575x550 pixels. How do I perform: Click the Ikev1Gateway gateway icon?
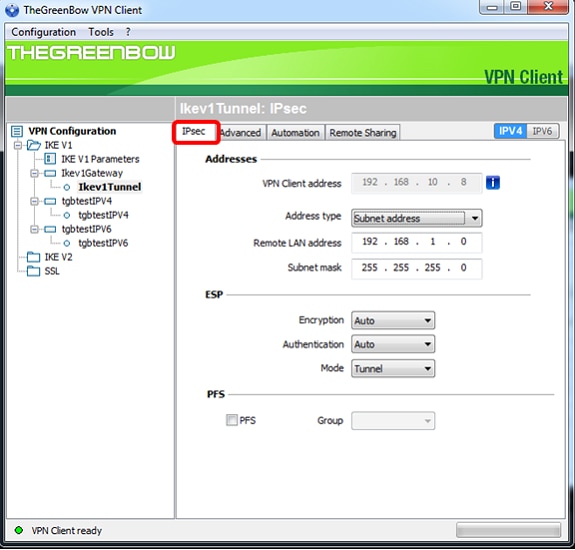(x=50, y=173)
